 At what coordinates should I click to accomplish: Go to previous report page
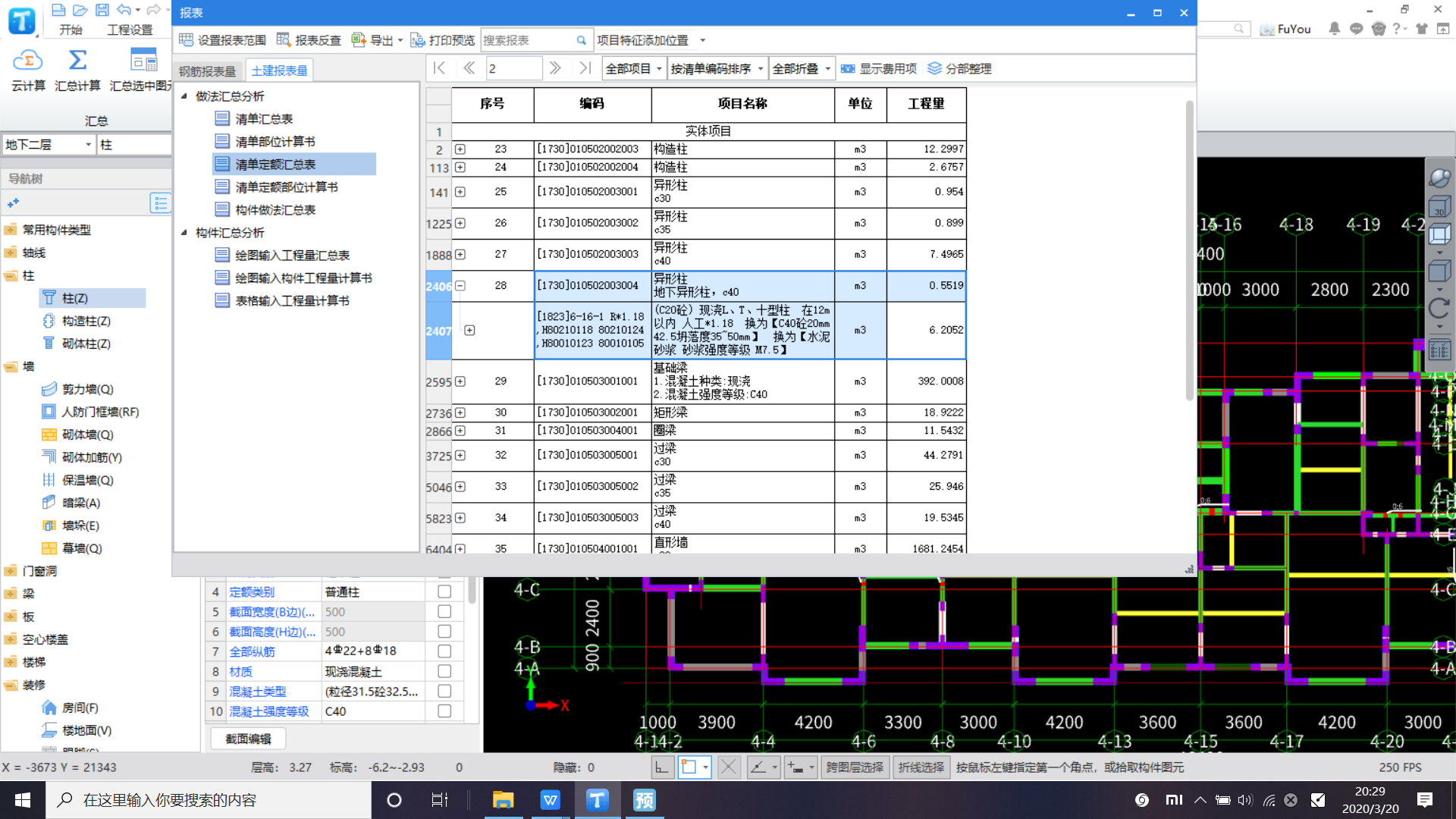pyautogui.click(x=469, y=68)
